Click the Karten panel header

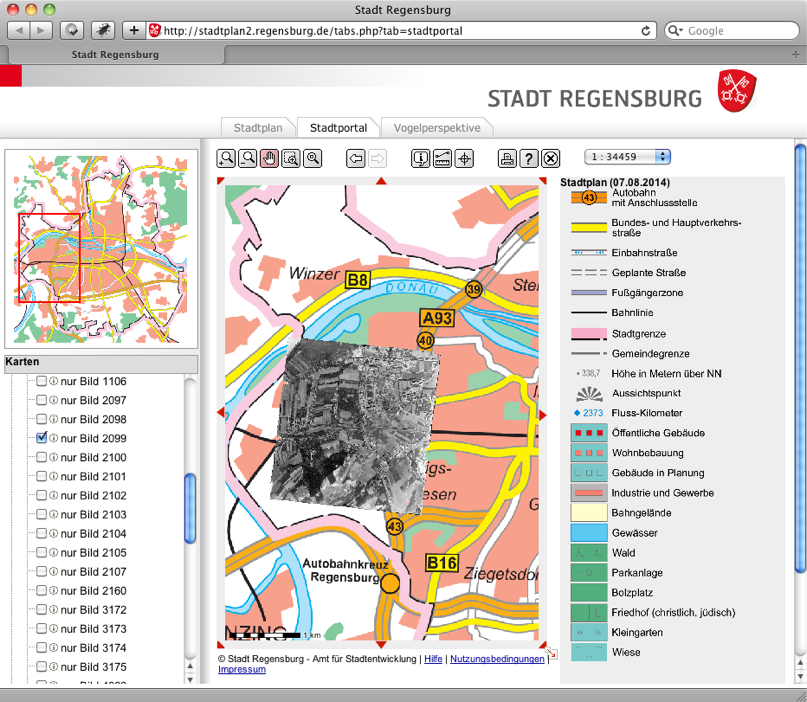101,362
